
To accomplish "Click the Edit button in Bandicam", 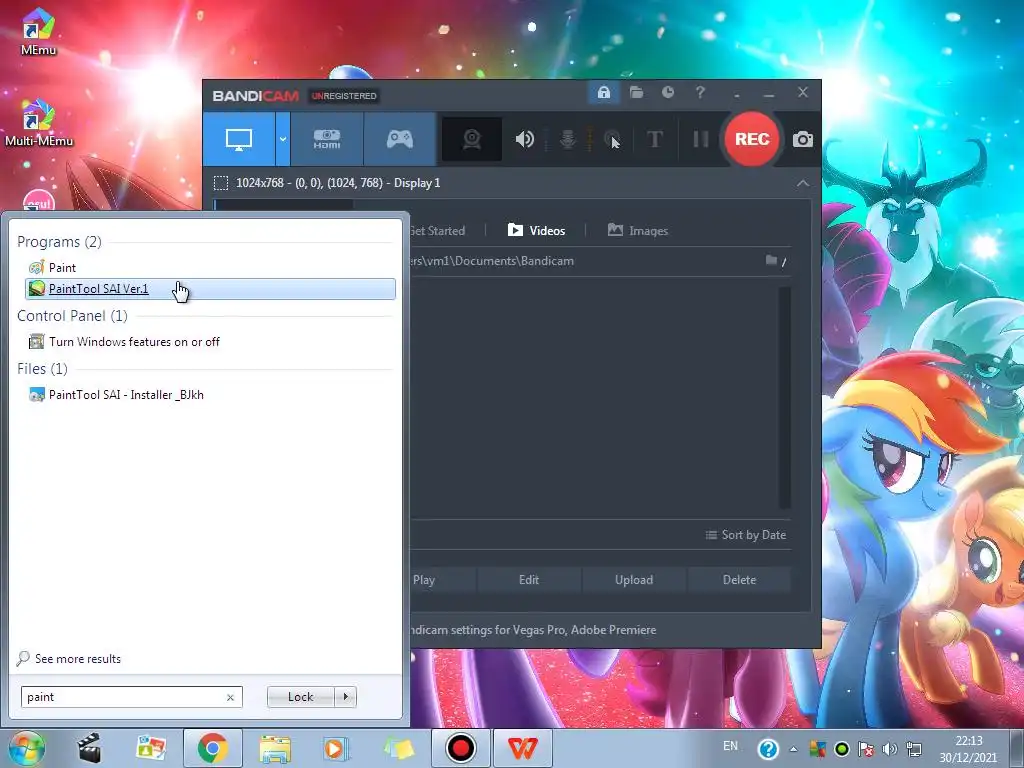I will click(529, 580).
